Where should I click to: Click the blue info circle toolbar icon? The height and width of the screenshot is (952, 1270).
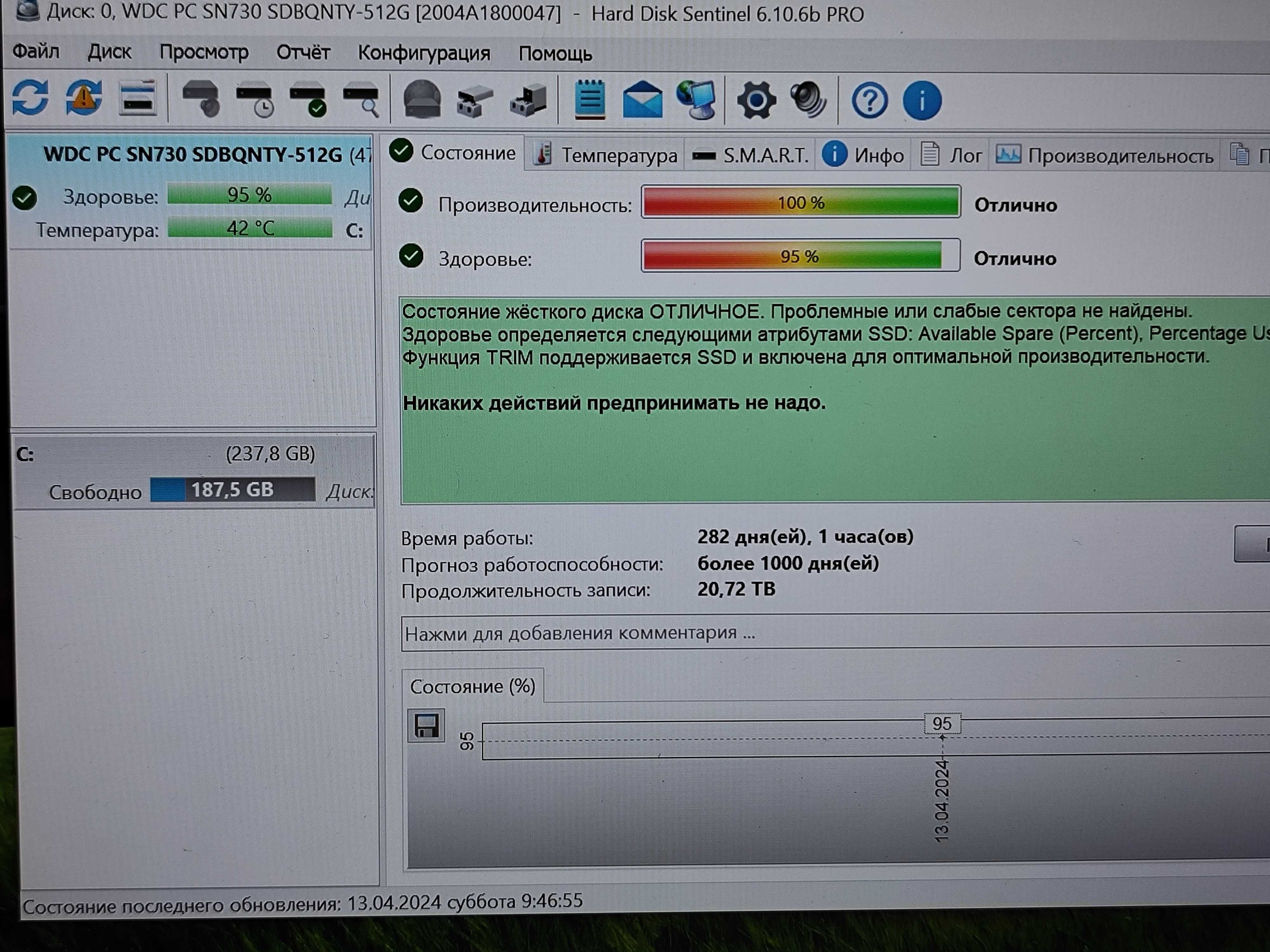922,101
